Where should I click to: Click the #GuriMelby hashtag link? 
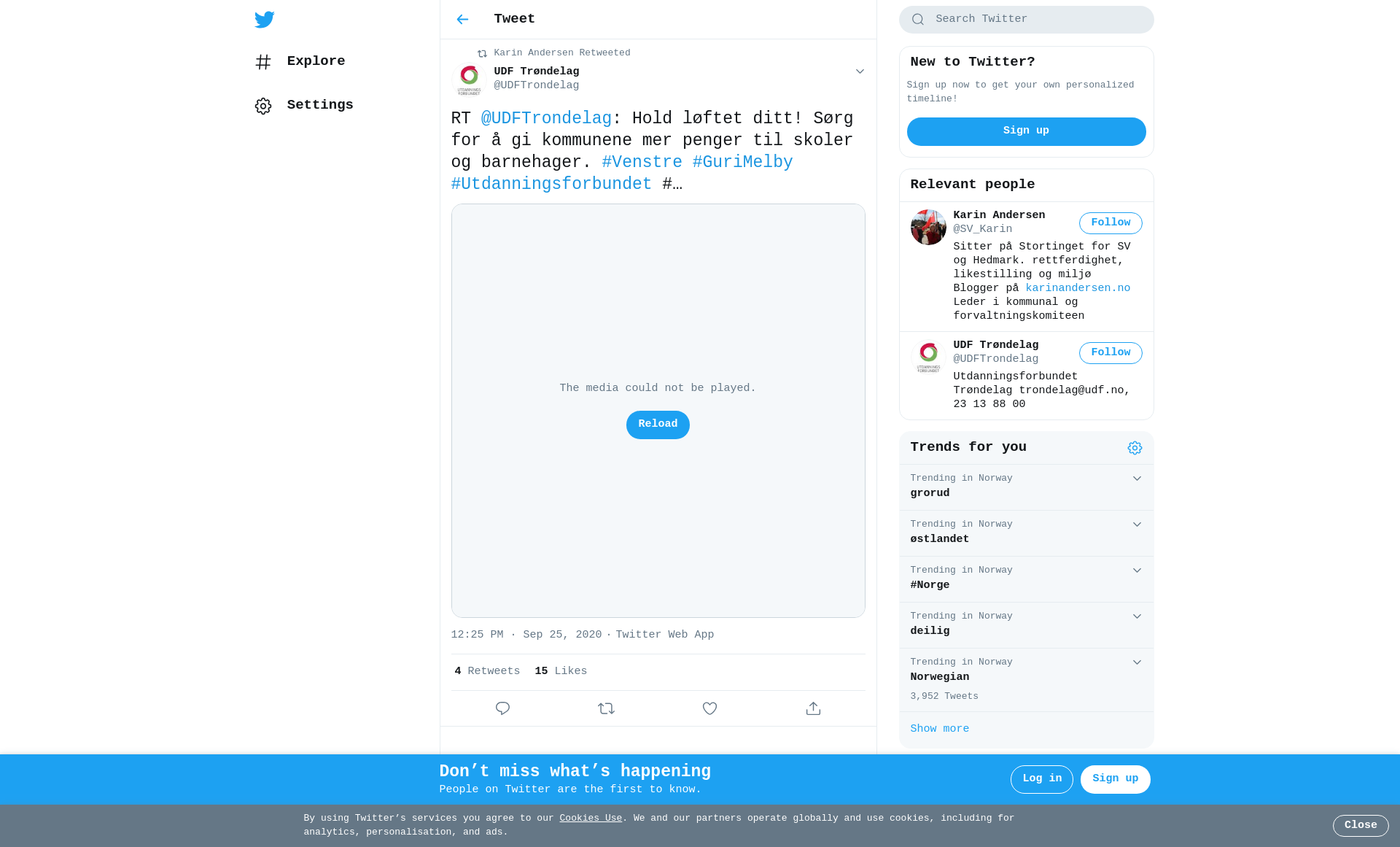point(742,162)
